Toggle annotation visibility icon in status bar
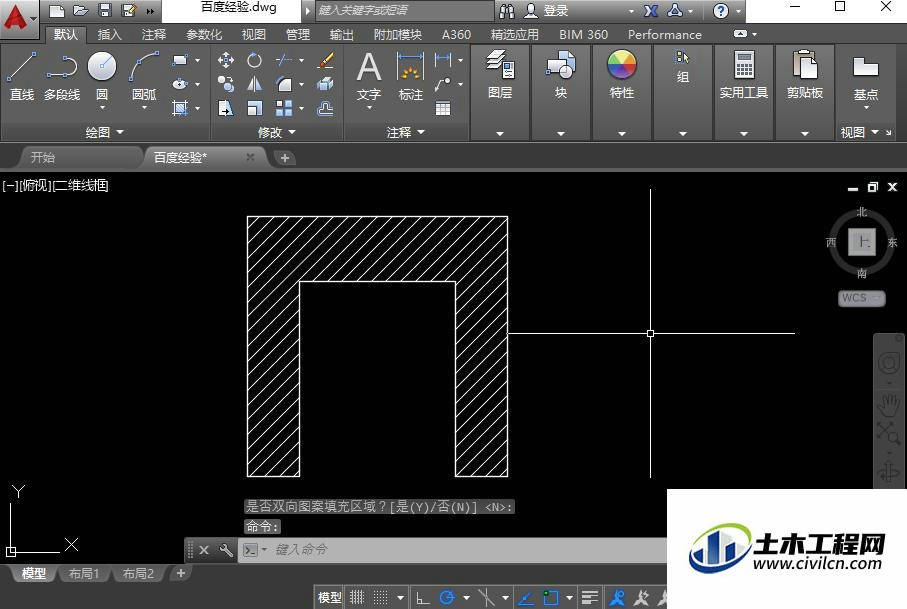This screenshot has width=907, height=609. tap(617, 597)
